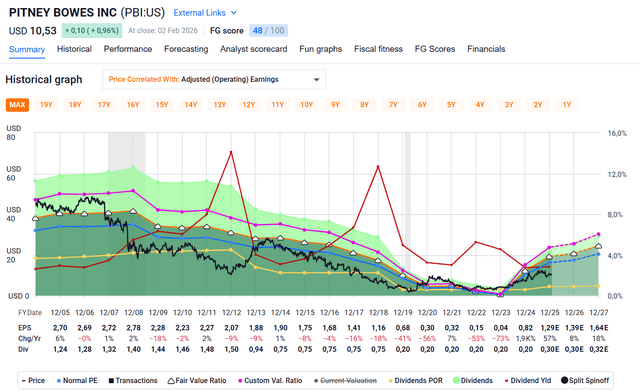Screen dimensions: 640x392
Task: Set chart range to 15Y
Action: pos(162,105)
